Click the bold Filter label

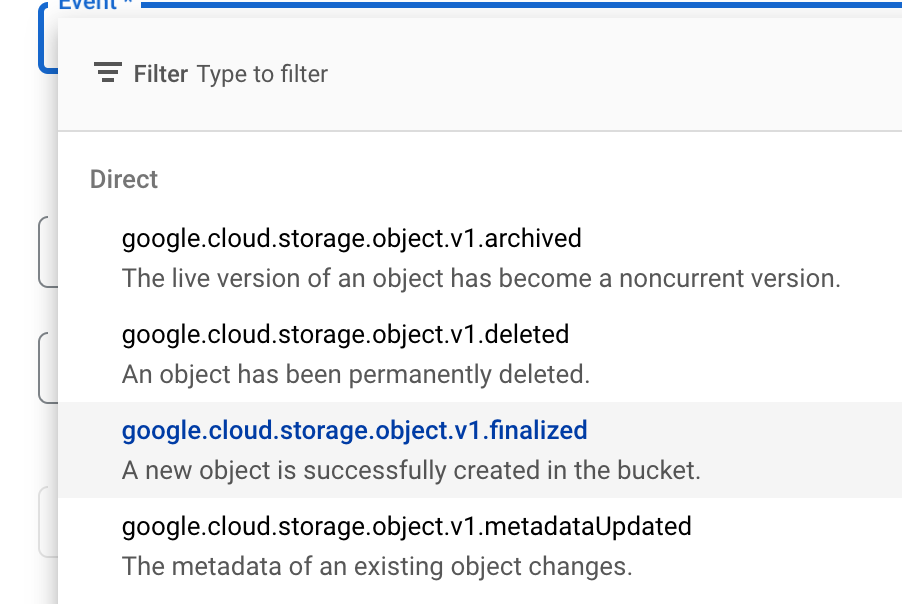pyautogui.click(x=160, y=74)
